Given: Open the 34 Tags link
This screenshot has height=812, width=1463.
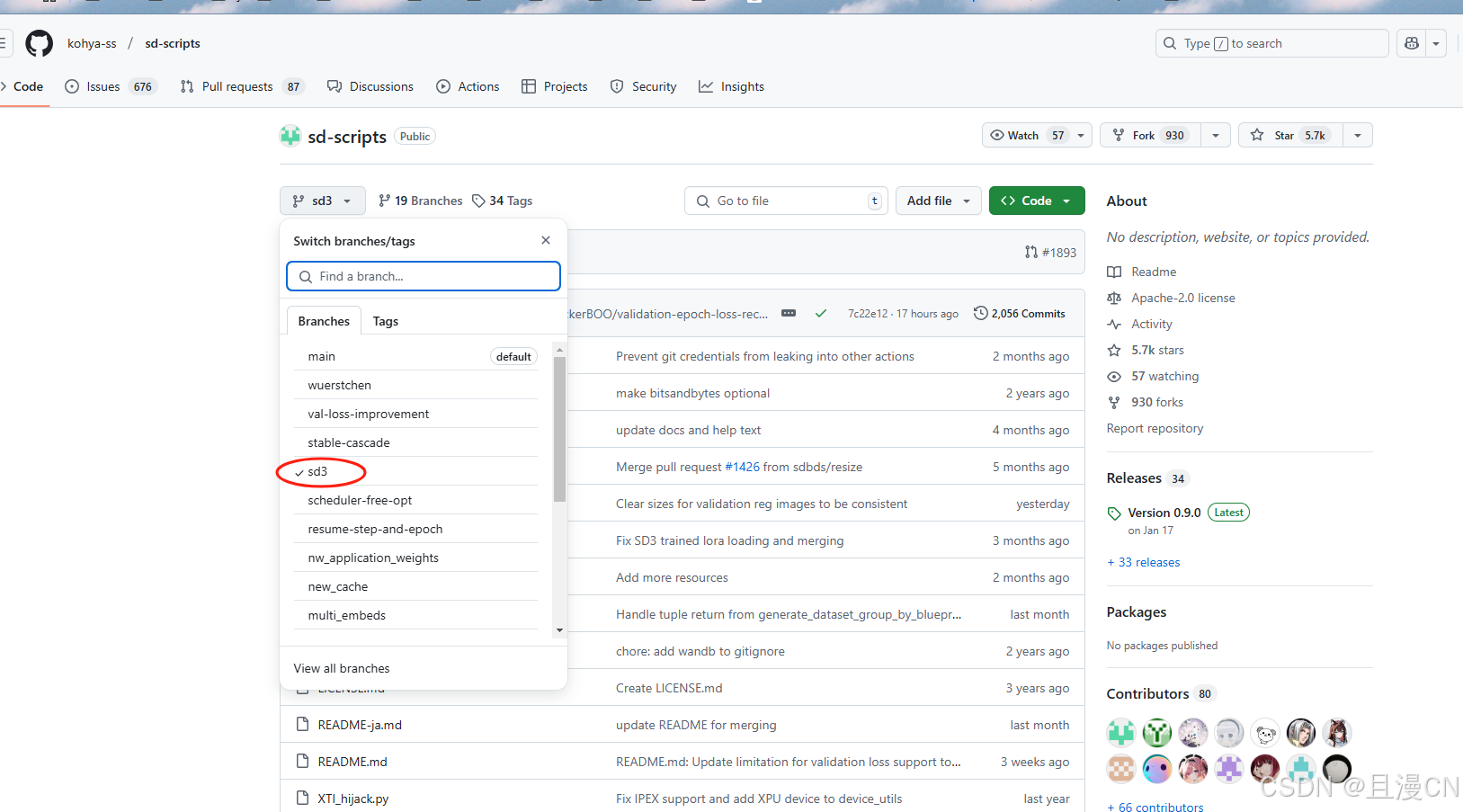Looking at the screenshot, I should click(502, 201).
